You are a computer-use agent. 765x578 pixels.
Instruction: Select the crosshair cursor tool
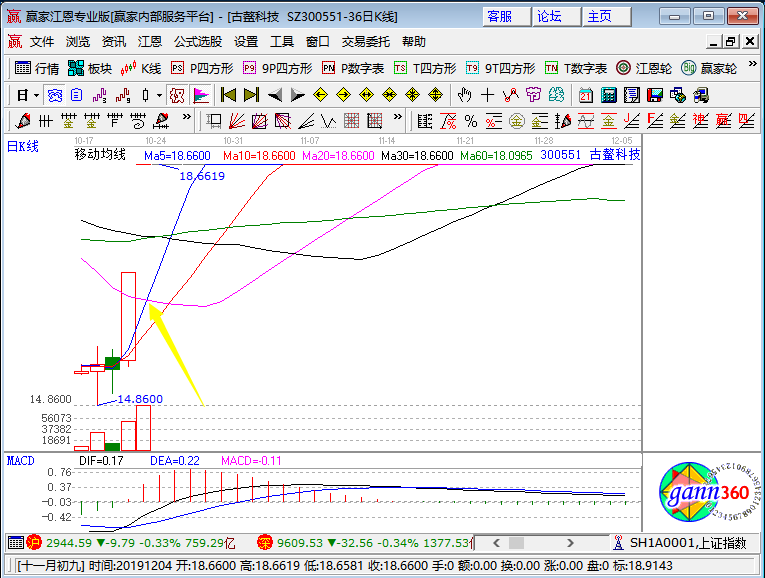(487, 95)
